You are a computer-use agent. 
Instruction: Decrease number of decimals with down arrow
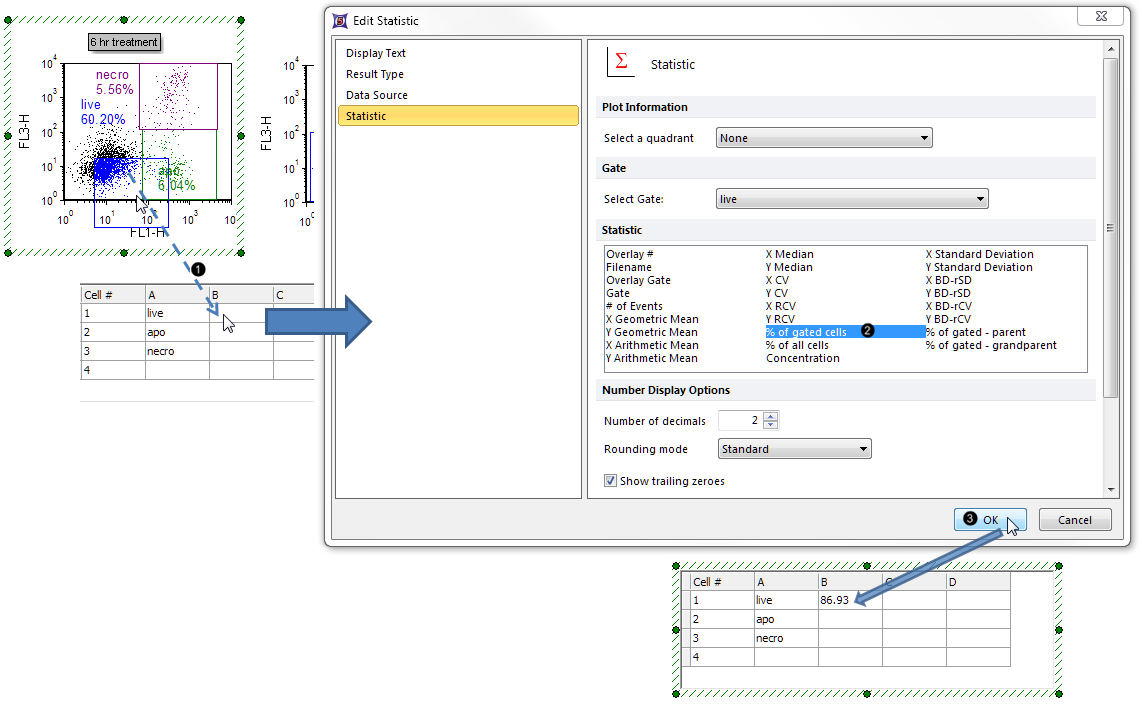tap(770, 425)
